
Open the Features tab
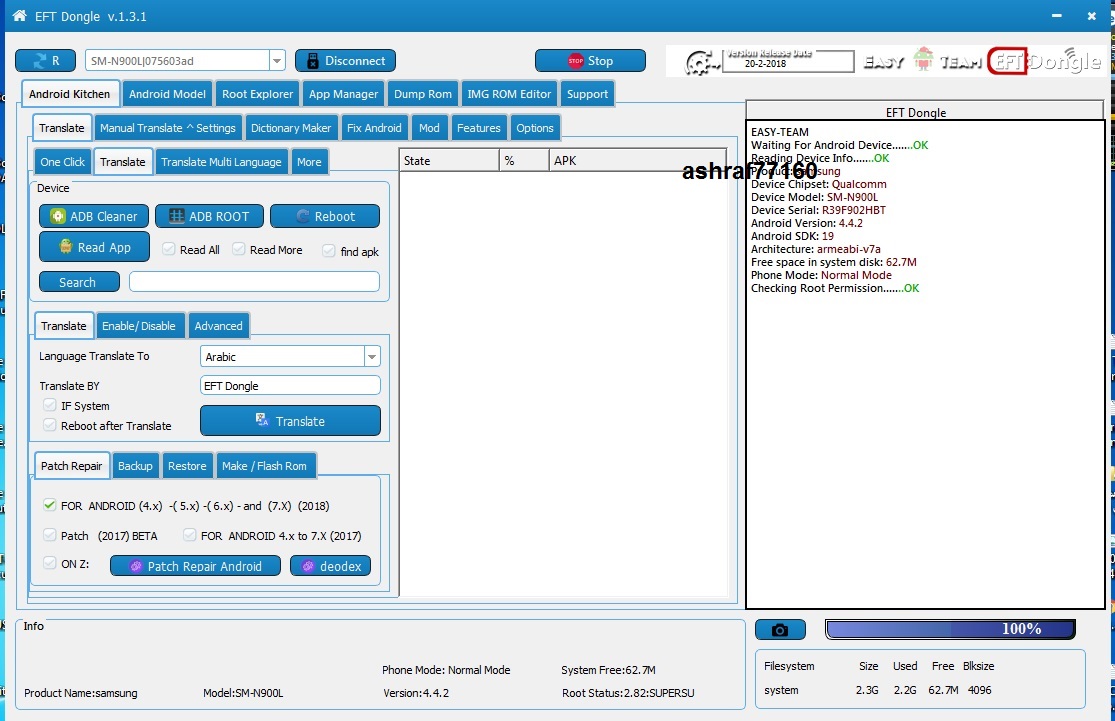[x=479, y=128]
